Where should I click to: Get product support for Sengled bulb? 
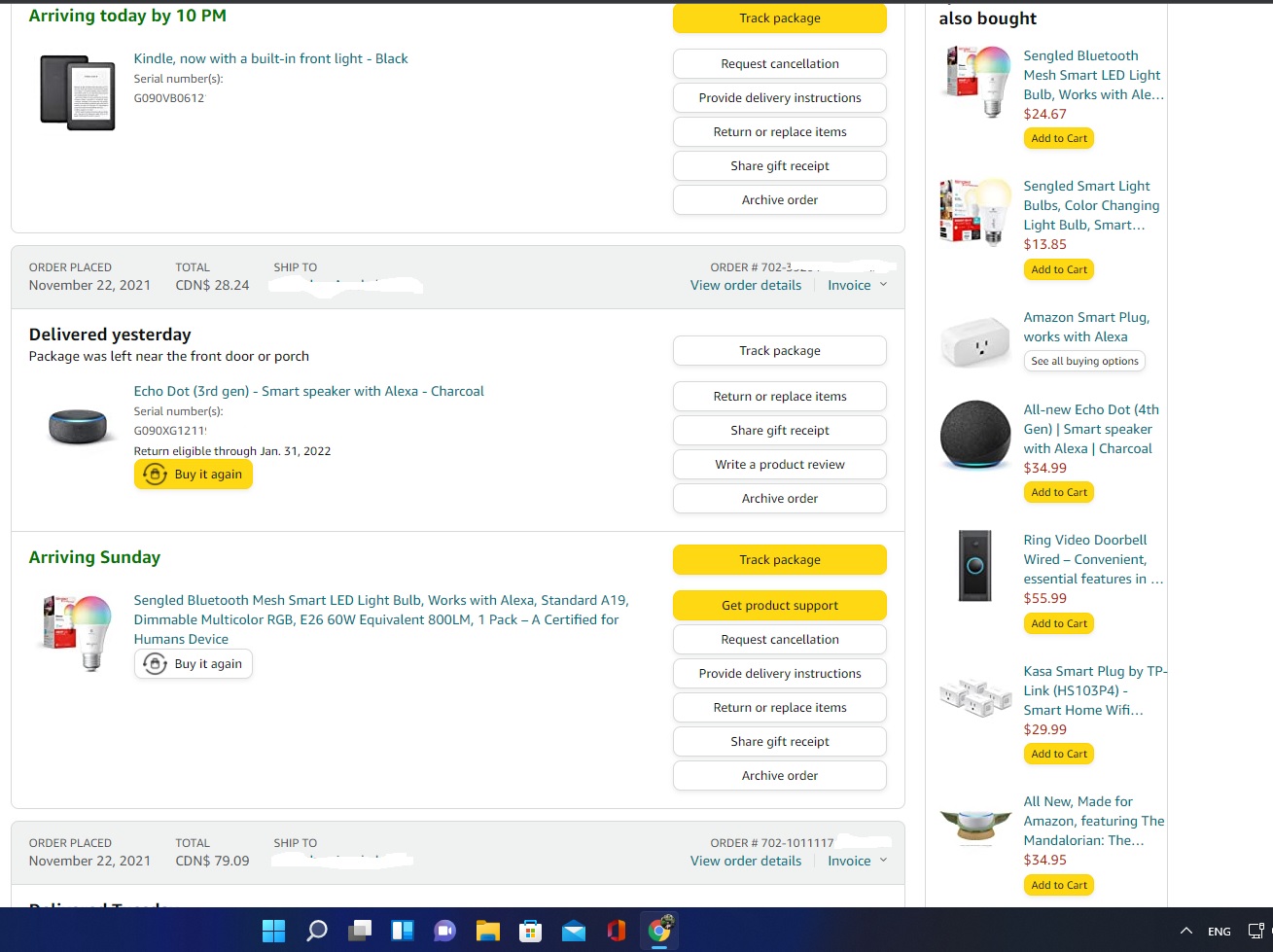780,605
